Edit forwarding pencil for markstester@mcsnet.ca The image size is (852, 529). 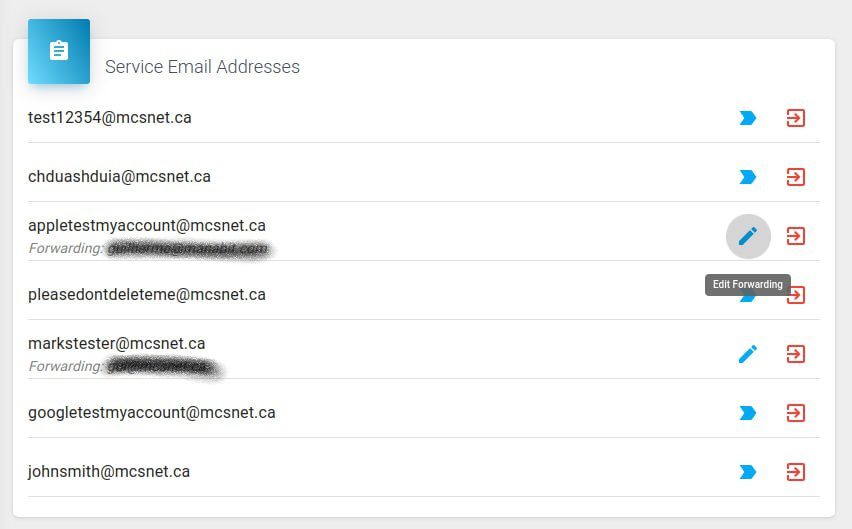[747, 354]
